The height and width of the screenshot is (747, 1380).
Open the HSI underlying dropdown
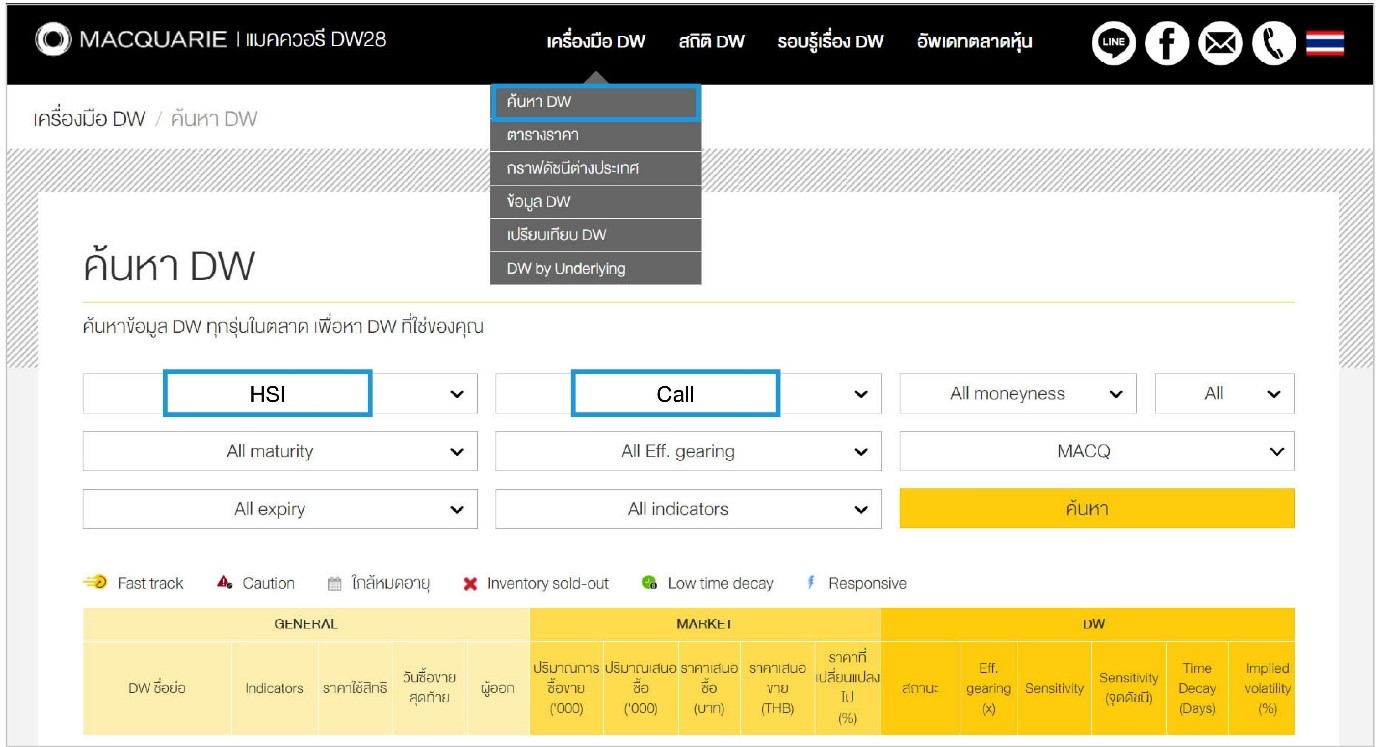[280, 394]
